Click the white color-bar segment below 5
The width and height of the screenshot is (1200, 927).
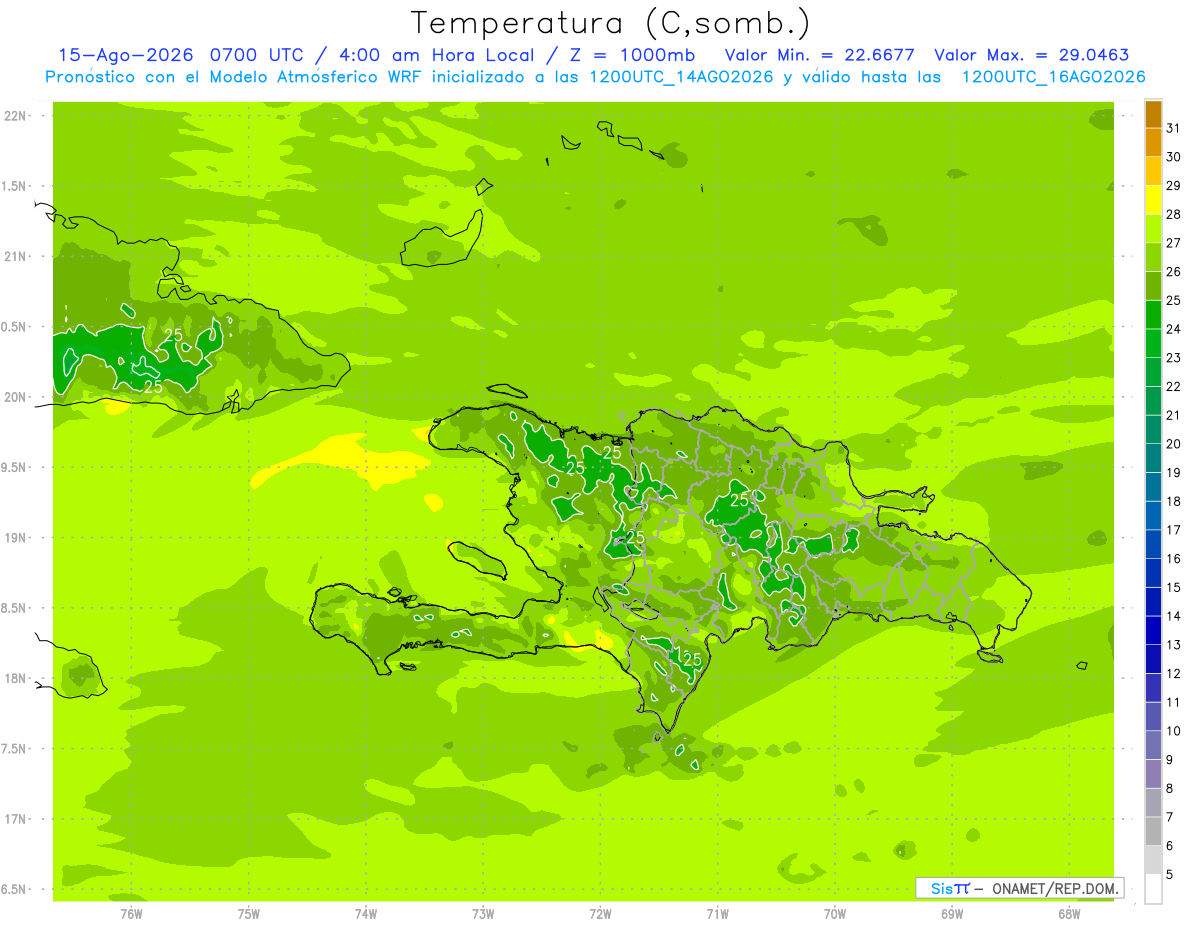(1153, 889)
